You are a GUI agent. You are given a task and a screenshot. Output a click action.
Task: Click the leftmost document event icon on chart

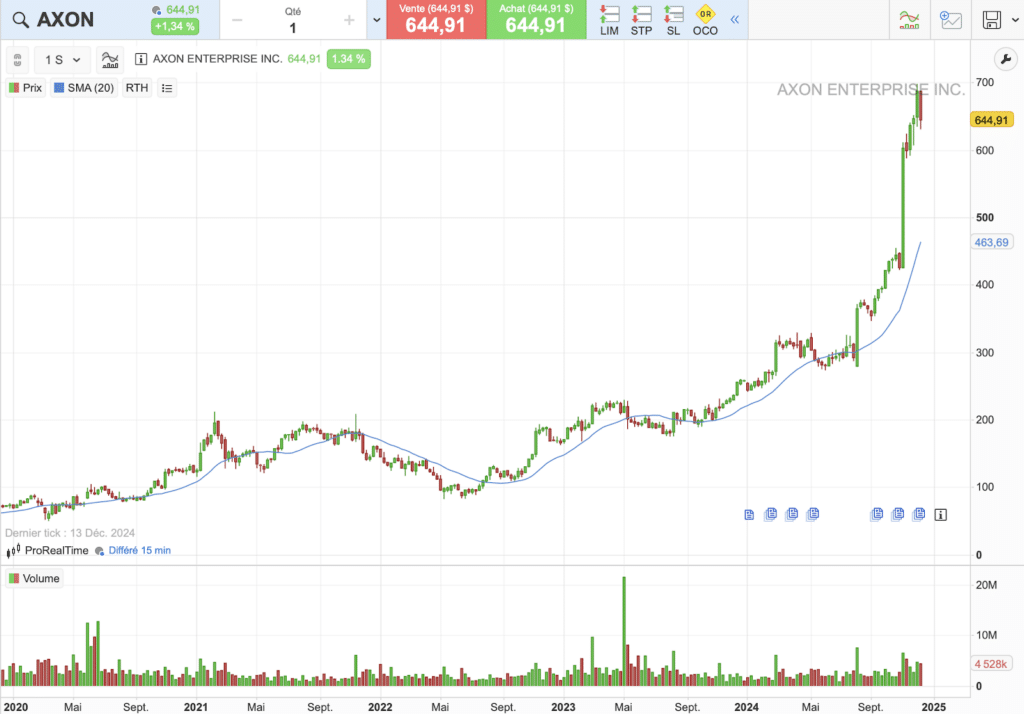pyautogui.click(x=749, y=515)
